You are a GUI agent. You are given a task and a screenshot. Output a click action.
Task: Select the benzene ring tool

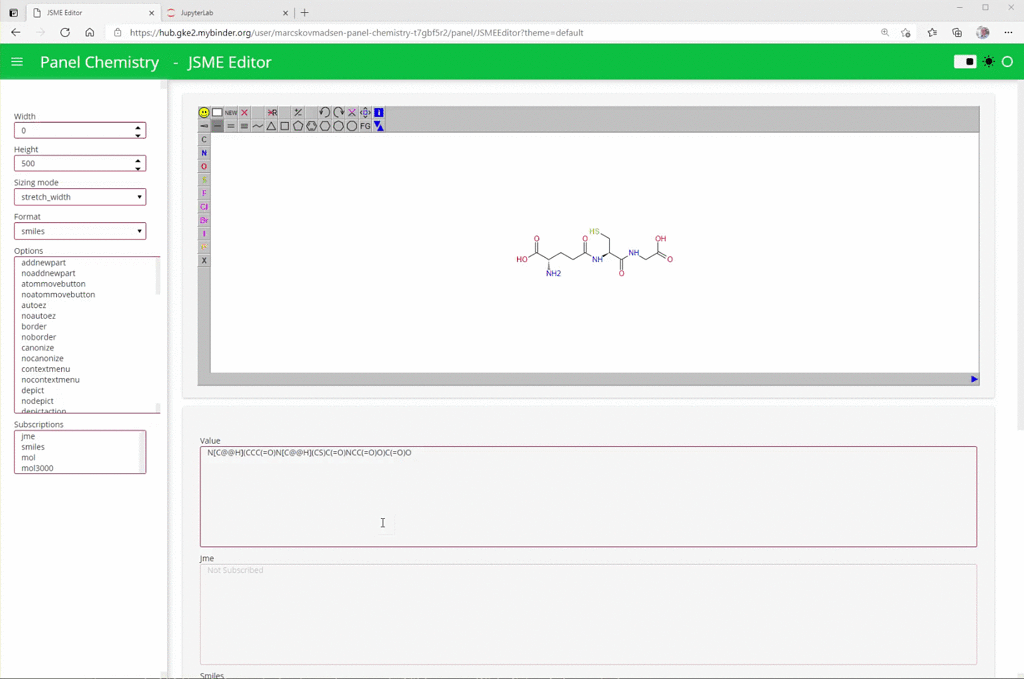click(312, 126)
